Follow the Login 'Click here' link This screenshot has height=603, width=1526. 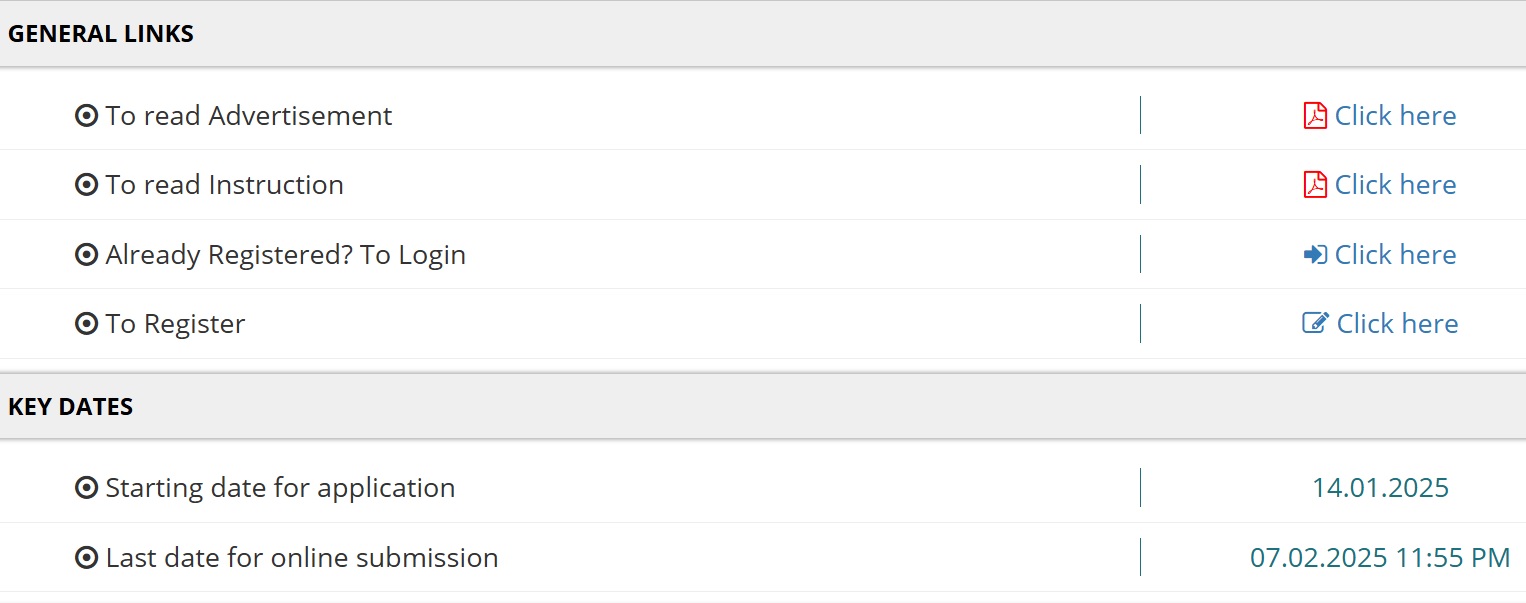[x=1395, y=255]
